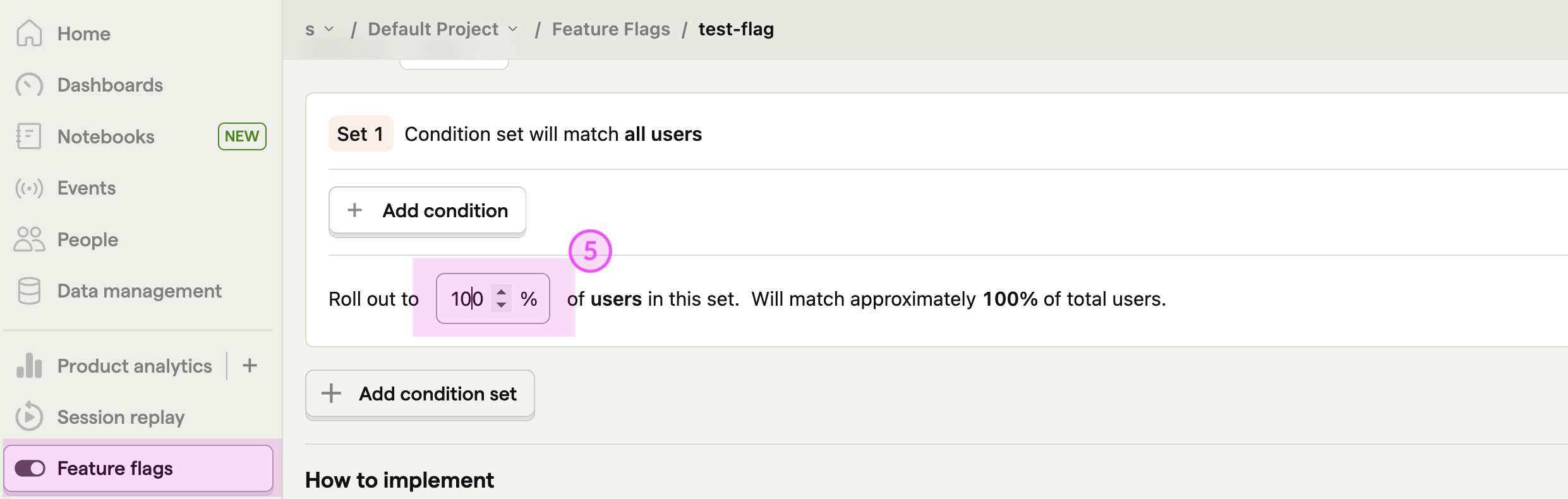Click the rollout percentage input field

click(x=467, y=299)
